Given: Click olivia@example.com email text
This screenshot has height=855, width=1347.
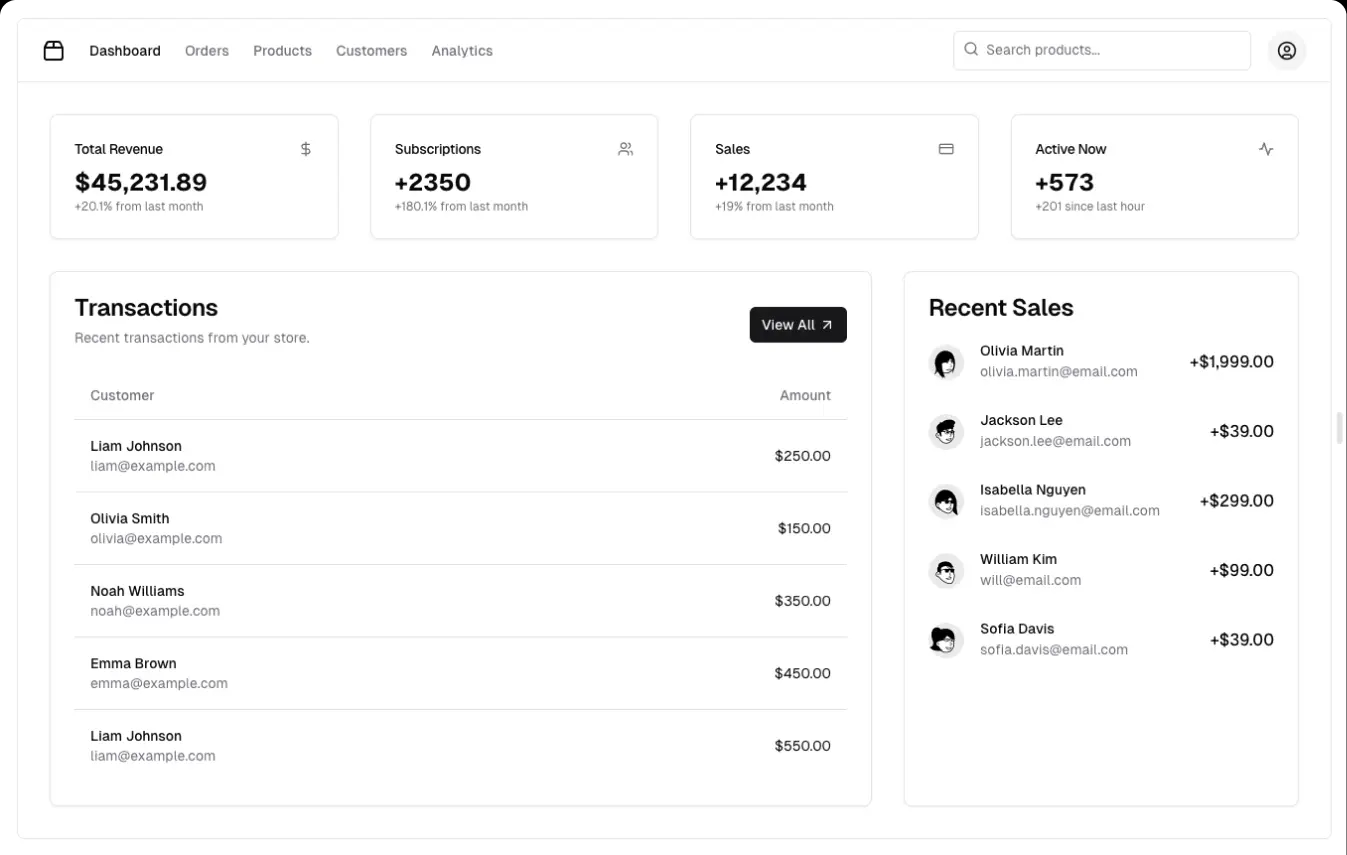Looking at the screenshot, I should coord(156,539).
